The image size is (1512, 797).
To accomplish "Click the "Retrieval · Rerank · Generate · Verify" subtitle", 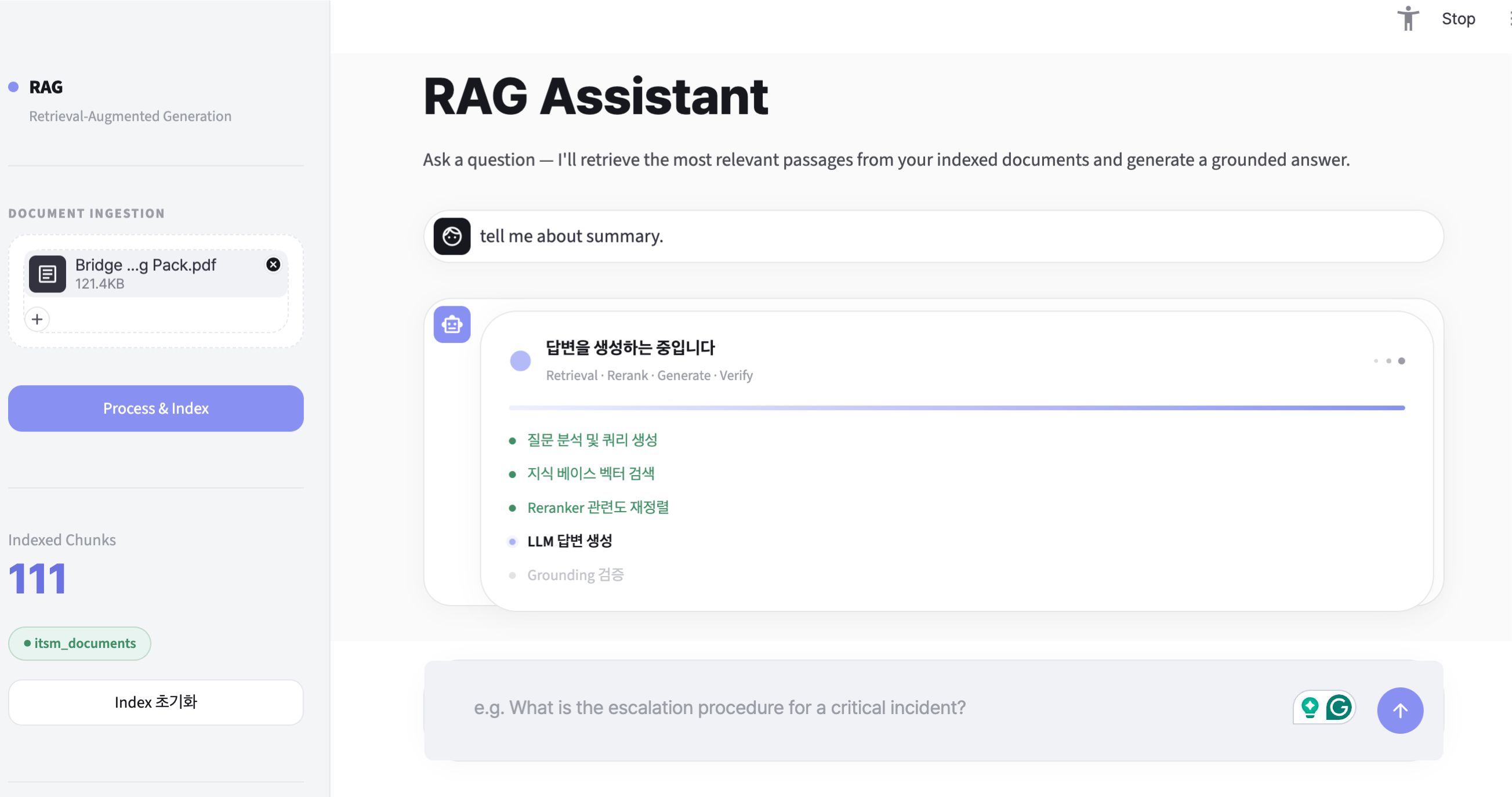I will (x=649, y=376).
